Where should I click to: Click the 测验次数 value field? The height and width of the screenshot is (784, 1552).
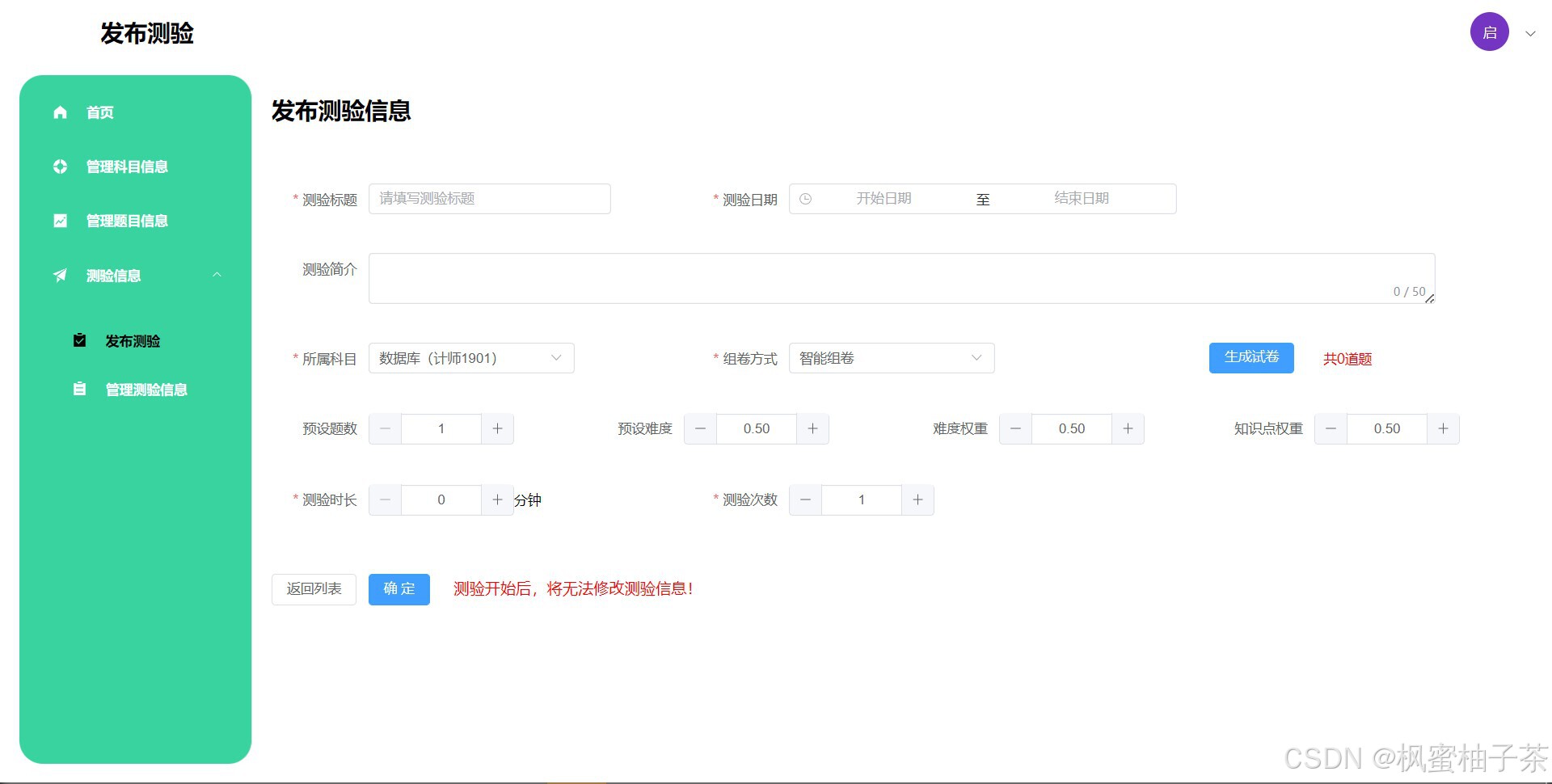[x=862, y=500]
